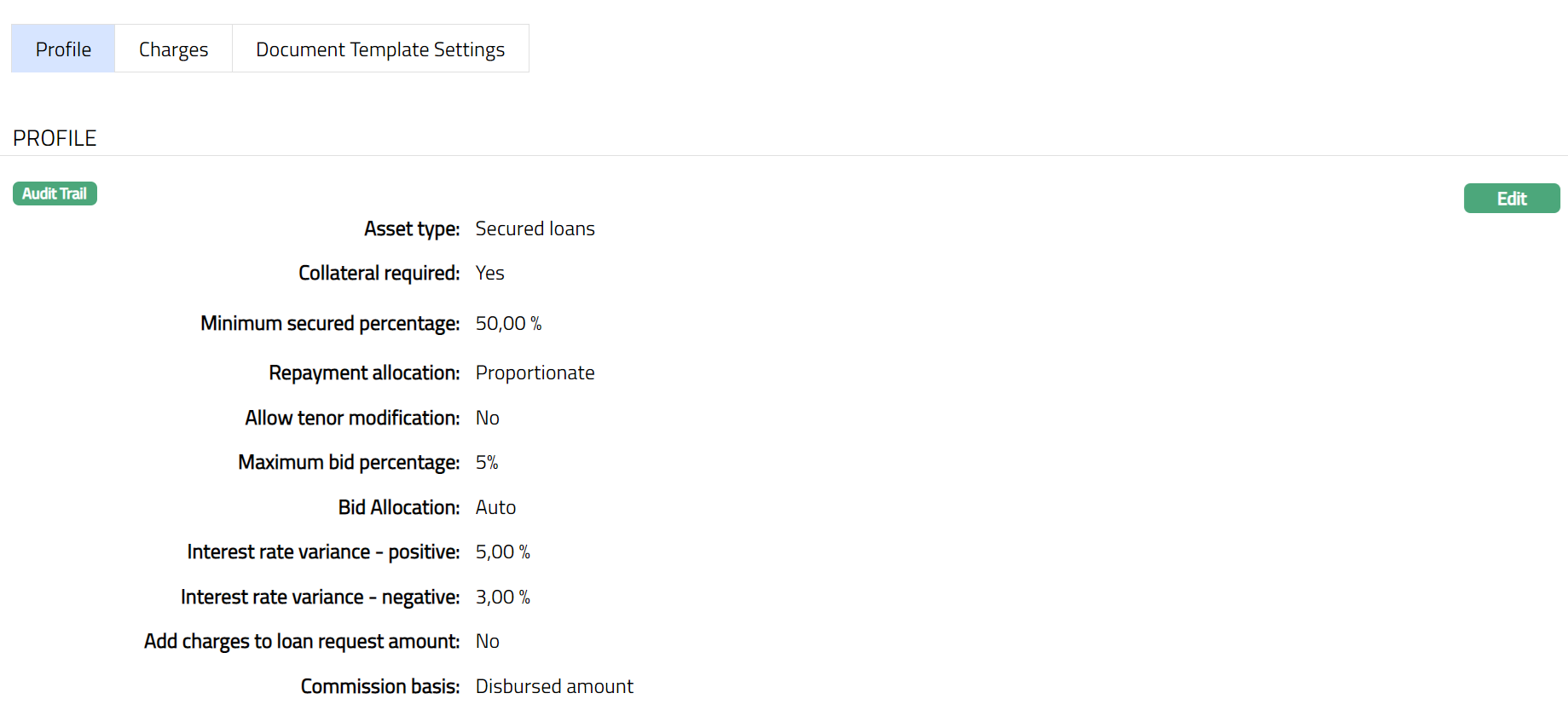
Task: Select the Auto bid allocation value
Action: [x=495, y=507]
